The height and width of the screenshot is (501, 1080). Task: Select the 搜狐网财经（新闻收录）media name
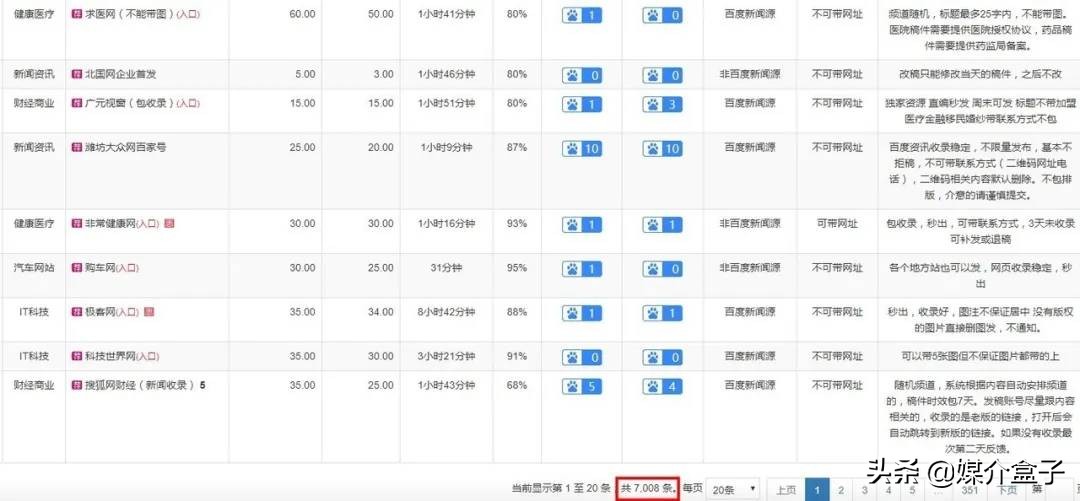click(139, 385)
